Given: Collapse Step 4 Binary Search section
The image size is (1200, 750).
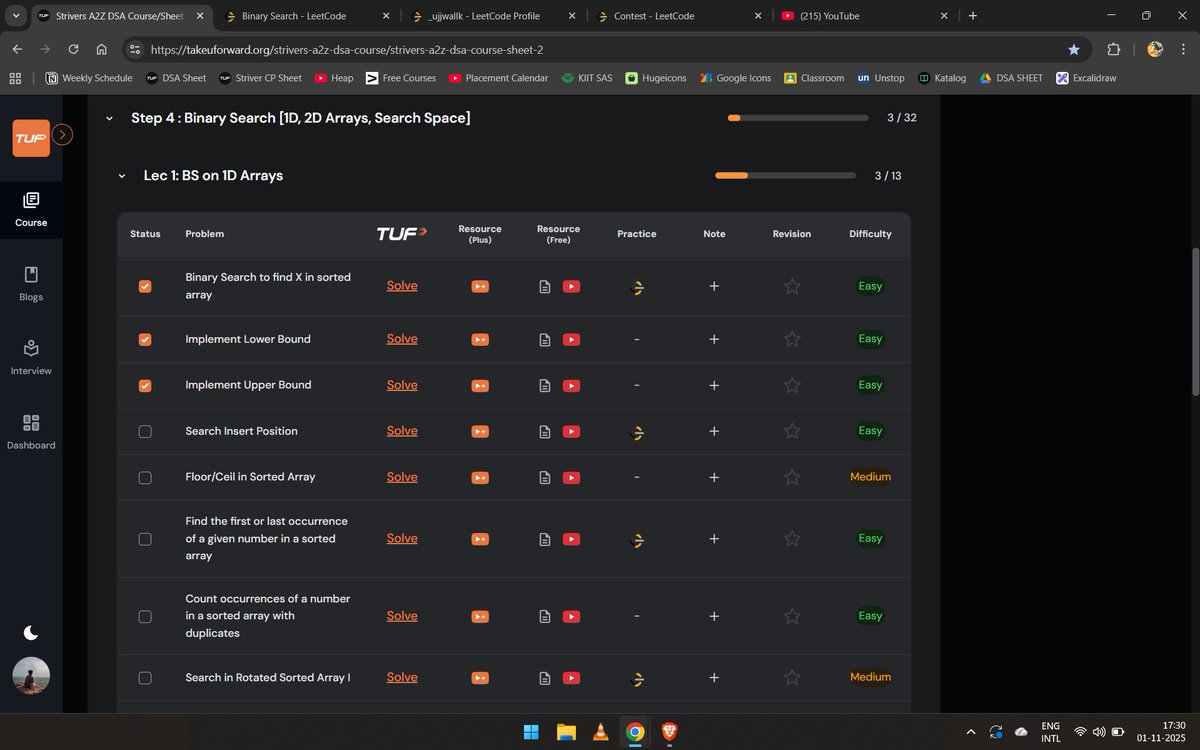Looking at the screenshot, I should [x=109, y=118].
